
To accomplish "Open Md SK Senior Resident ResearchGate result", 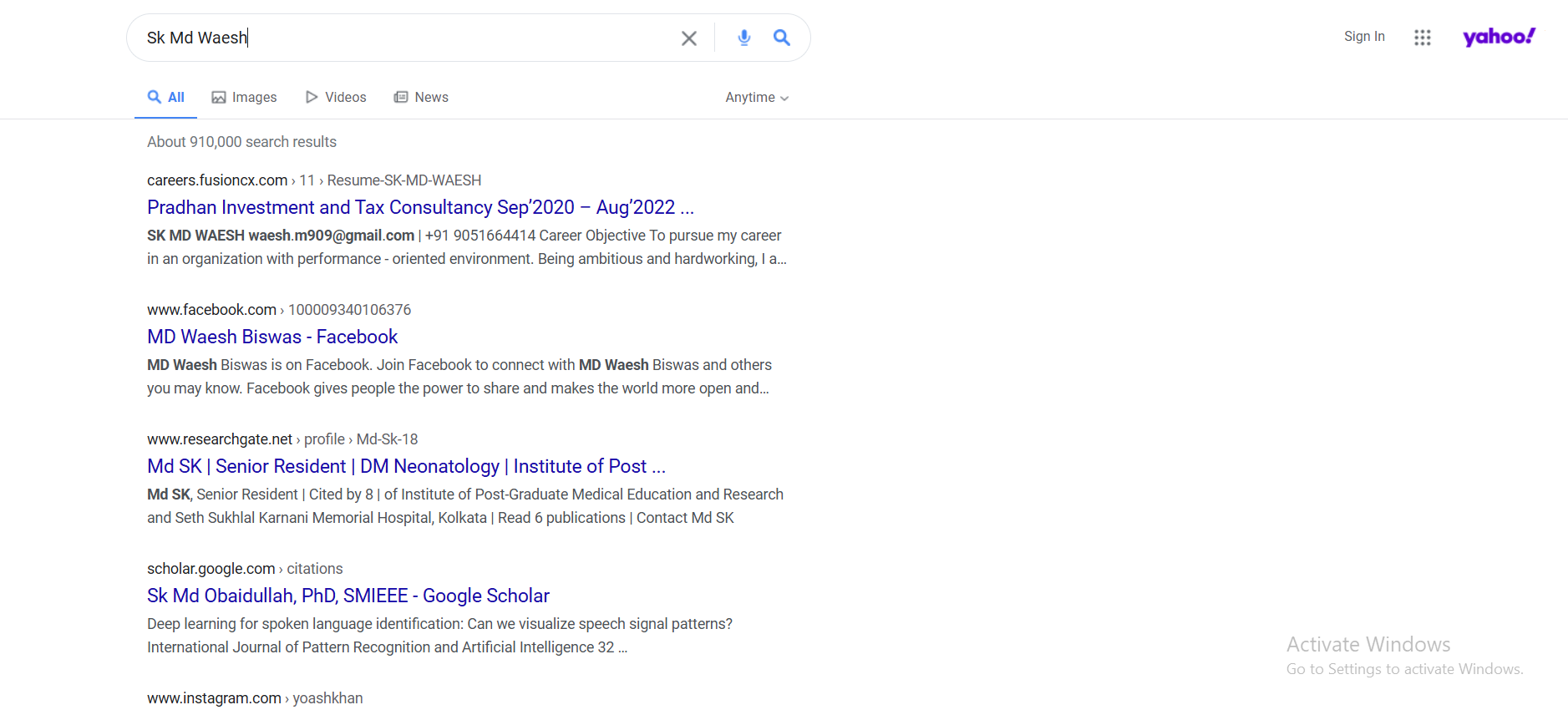I will (x=406, y=466).
